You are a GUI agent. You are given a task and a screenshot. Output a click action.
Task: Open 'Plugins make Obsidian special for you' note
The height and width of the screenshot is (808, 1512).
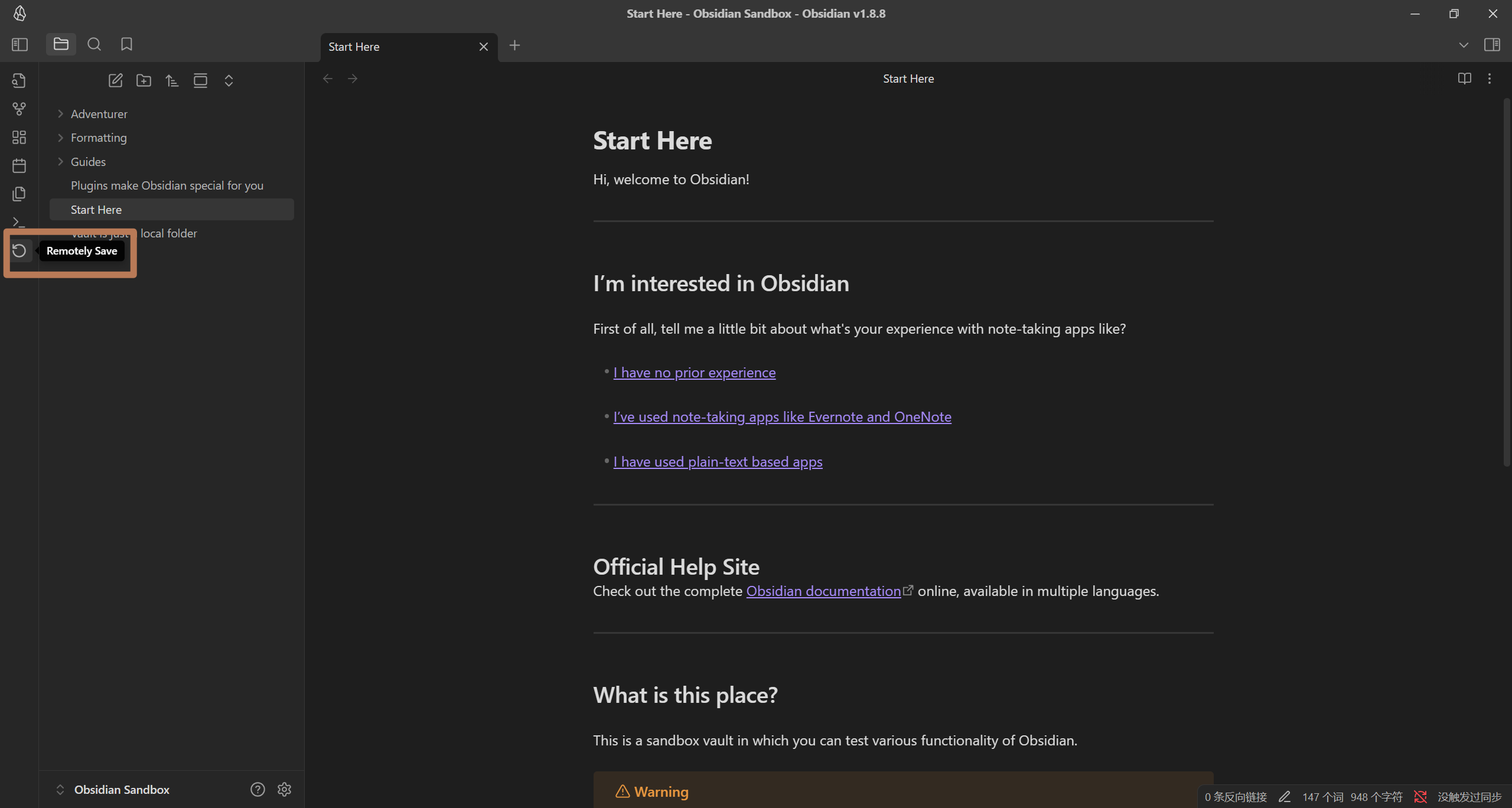[x=172, y=185]
